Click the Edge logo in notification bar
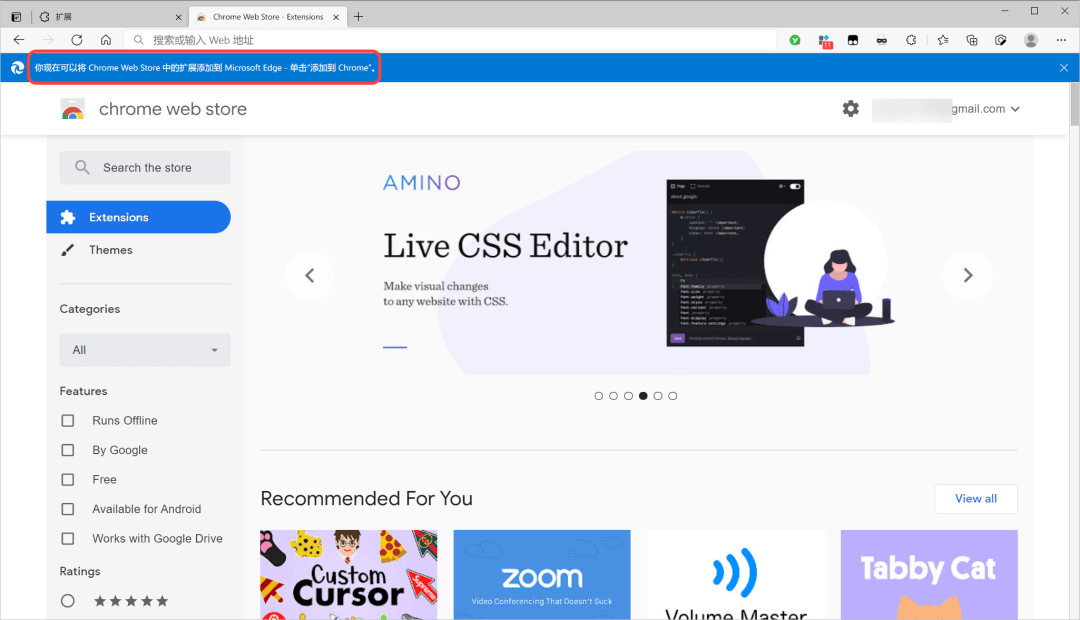Viewport: 1080px width, 620px height. click(17, 68)
